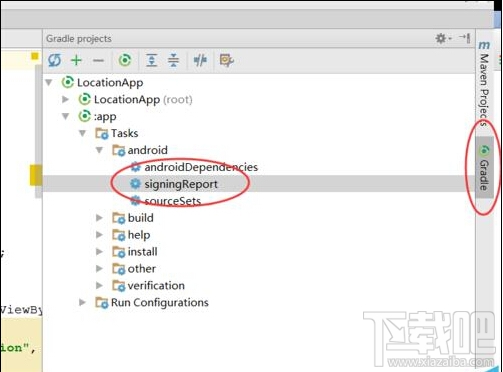The width and height of the screenshot is (503, 372).
Task: Expand the other tasks folder
Action: point(99,269)
